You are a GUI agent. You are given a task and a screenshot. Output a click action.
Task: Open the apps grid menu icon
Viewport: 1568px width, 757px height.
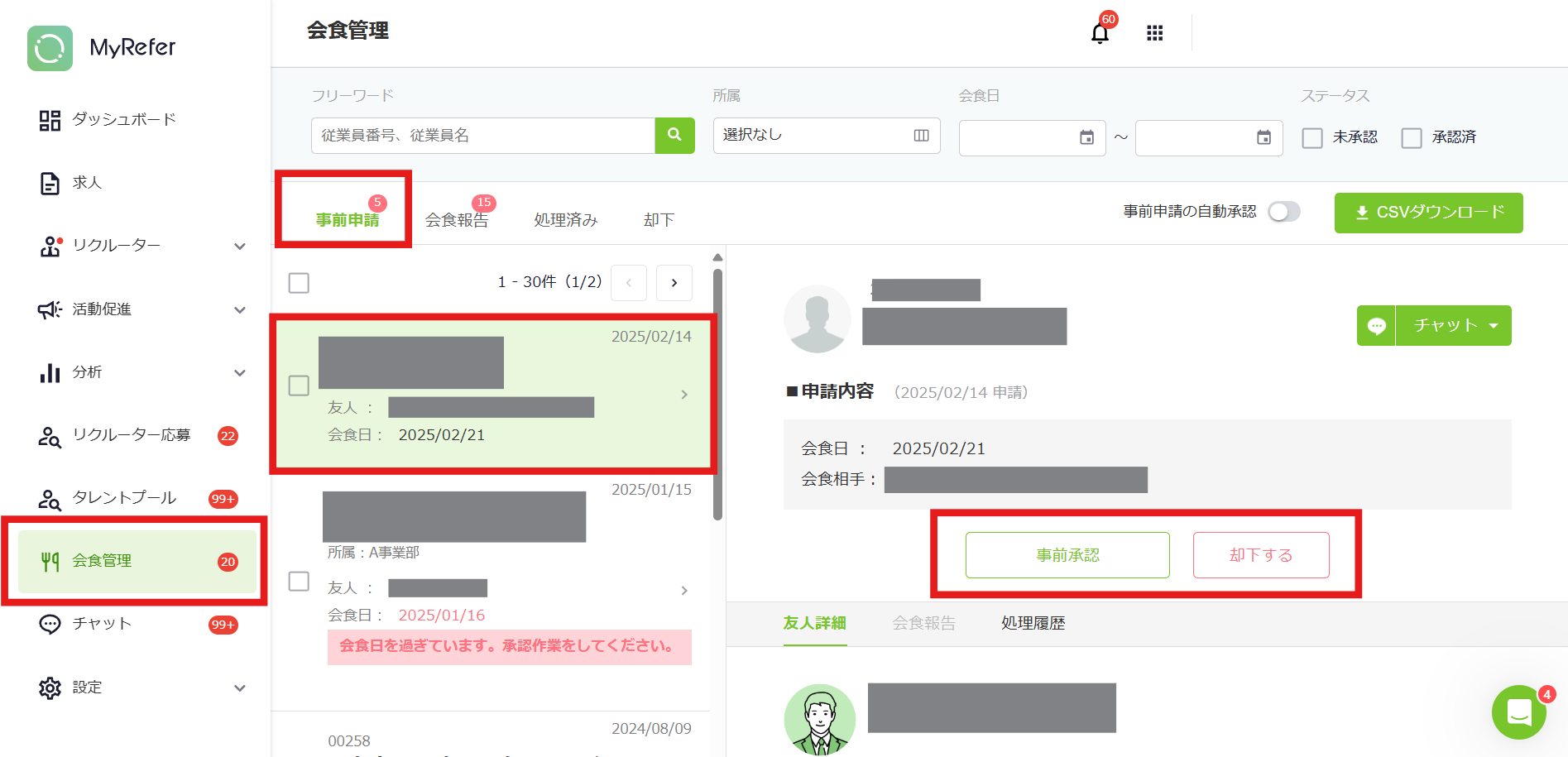[1154, 33]
